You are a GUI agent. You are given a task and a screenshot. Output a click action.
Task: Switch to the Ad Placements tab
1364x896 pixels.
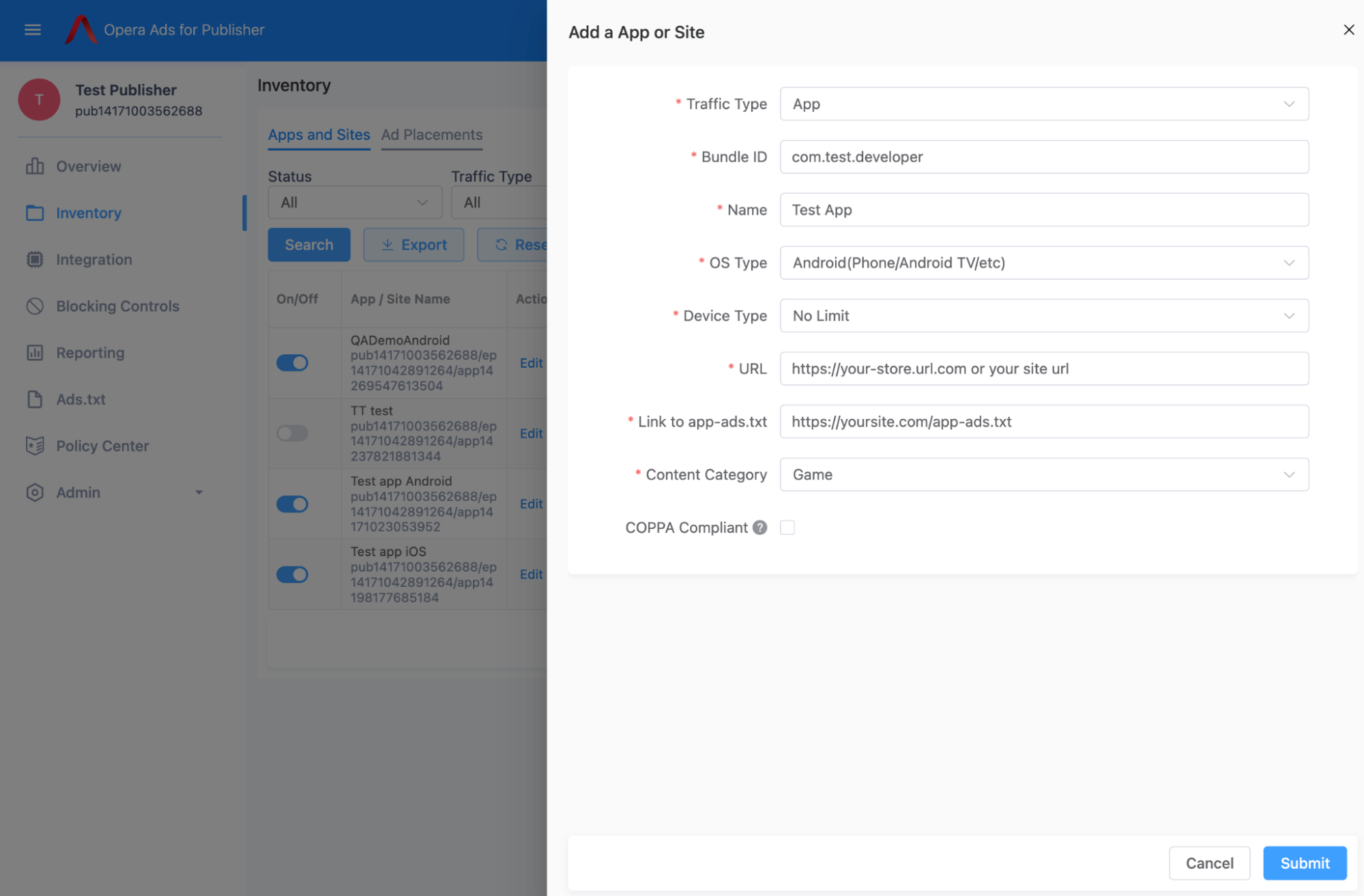431,134
